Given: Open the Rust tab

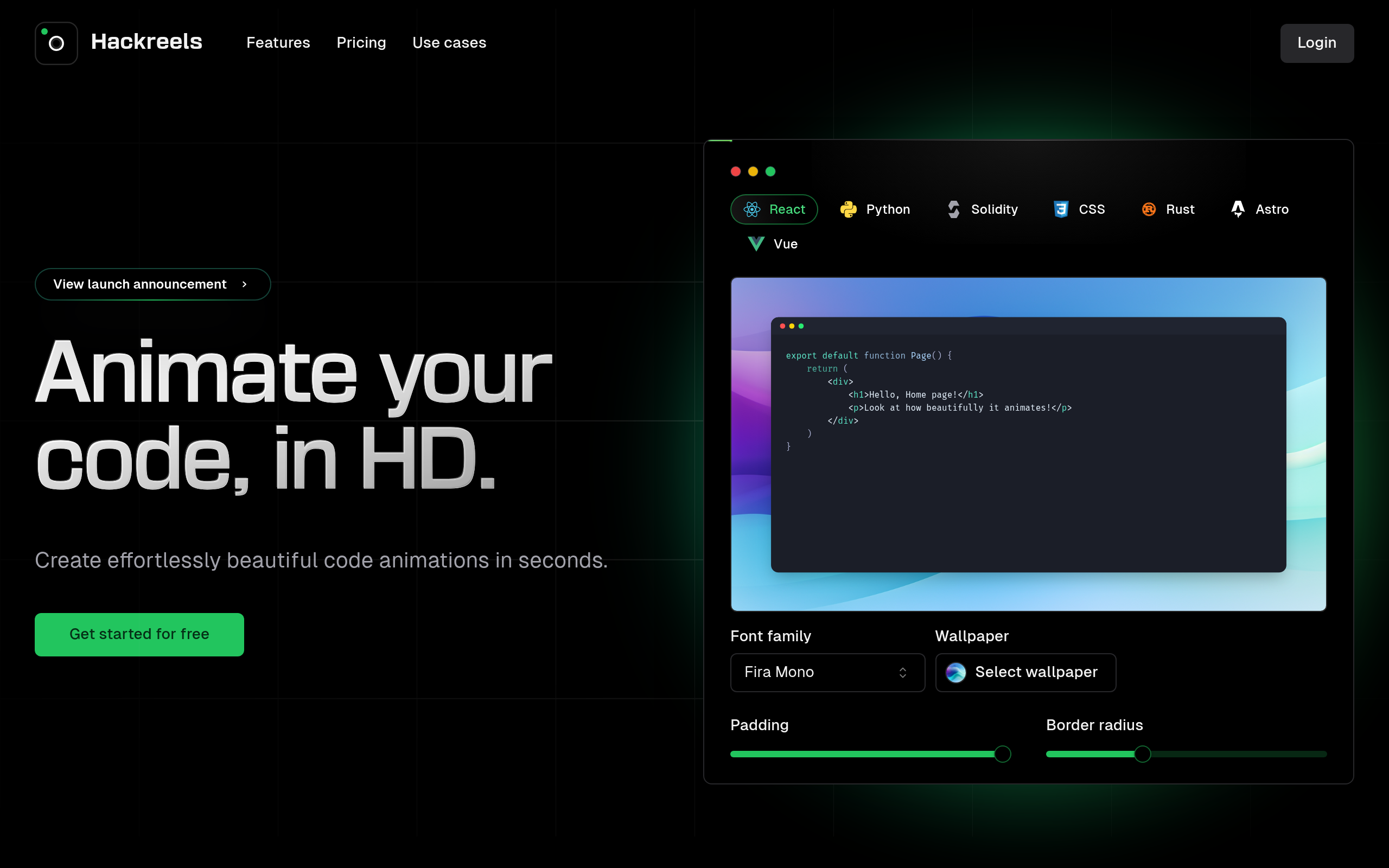Looking at the screenshot, I should (1168, 209).
